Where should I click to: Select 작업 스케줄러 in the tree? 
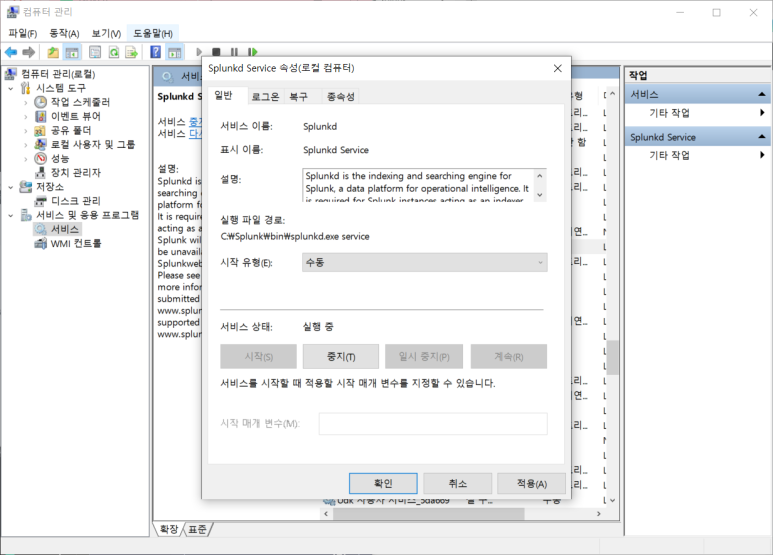coord(80,102)
